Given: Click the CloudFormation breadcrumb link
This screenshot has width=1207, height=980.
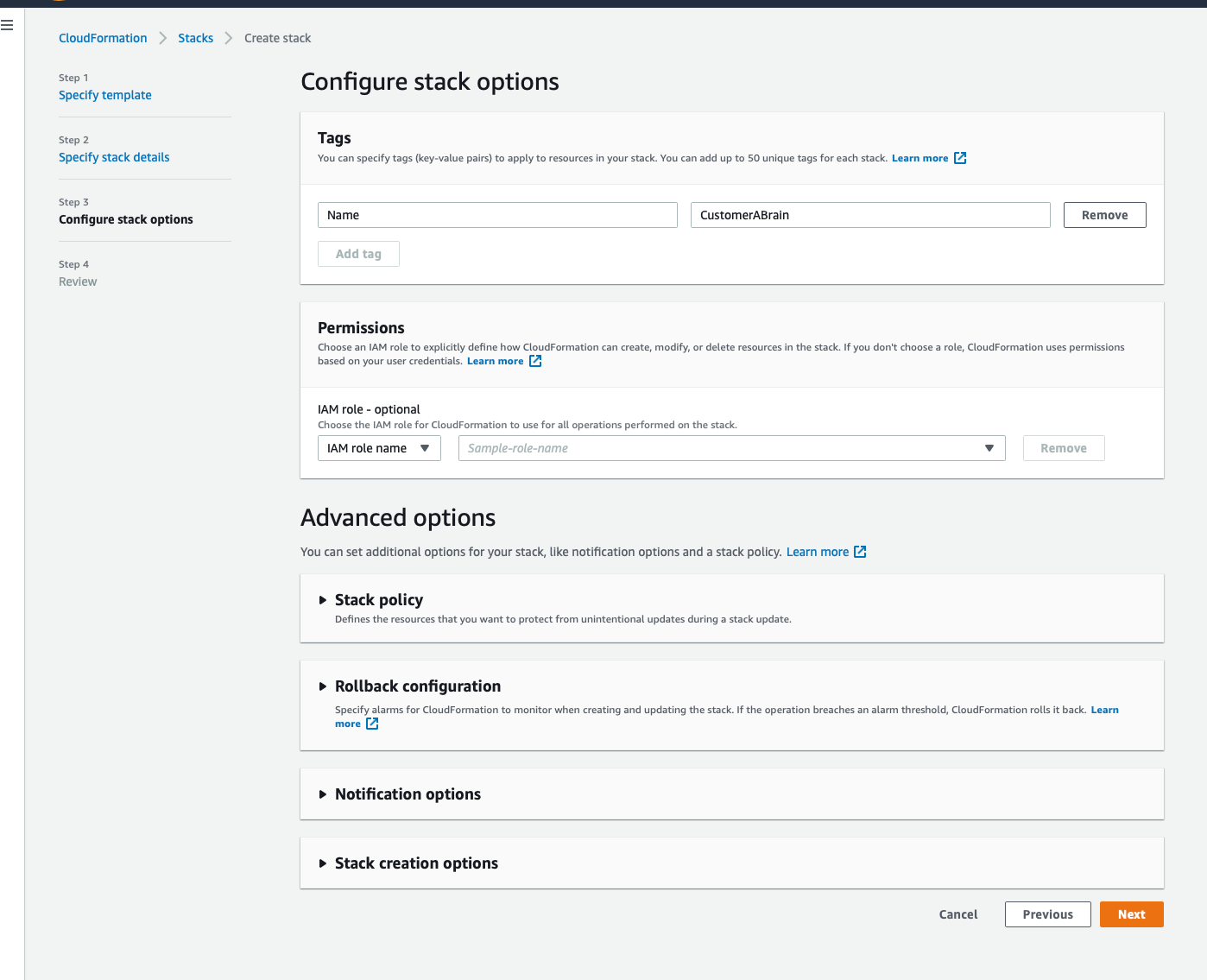Looking at the screenshot, I should [103, 38].
